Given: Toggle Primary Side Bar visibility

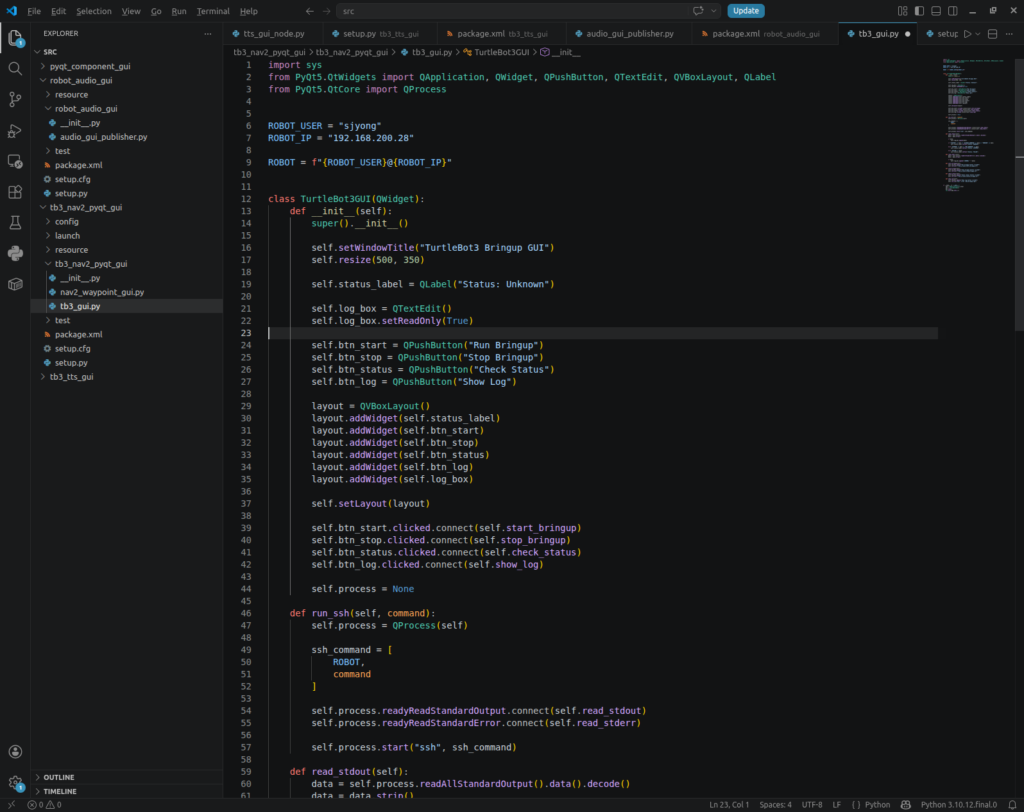Looking at the screenshot, I should tap(920, 11).
